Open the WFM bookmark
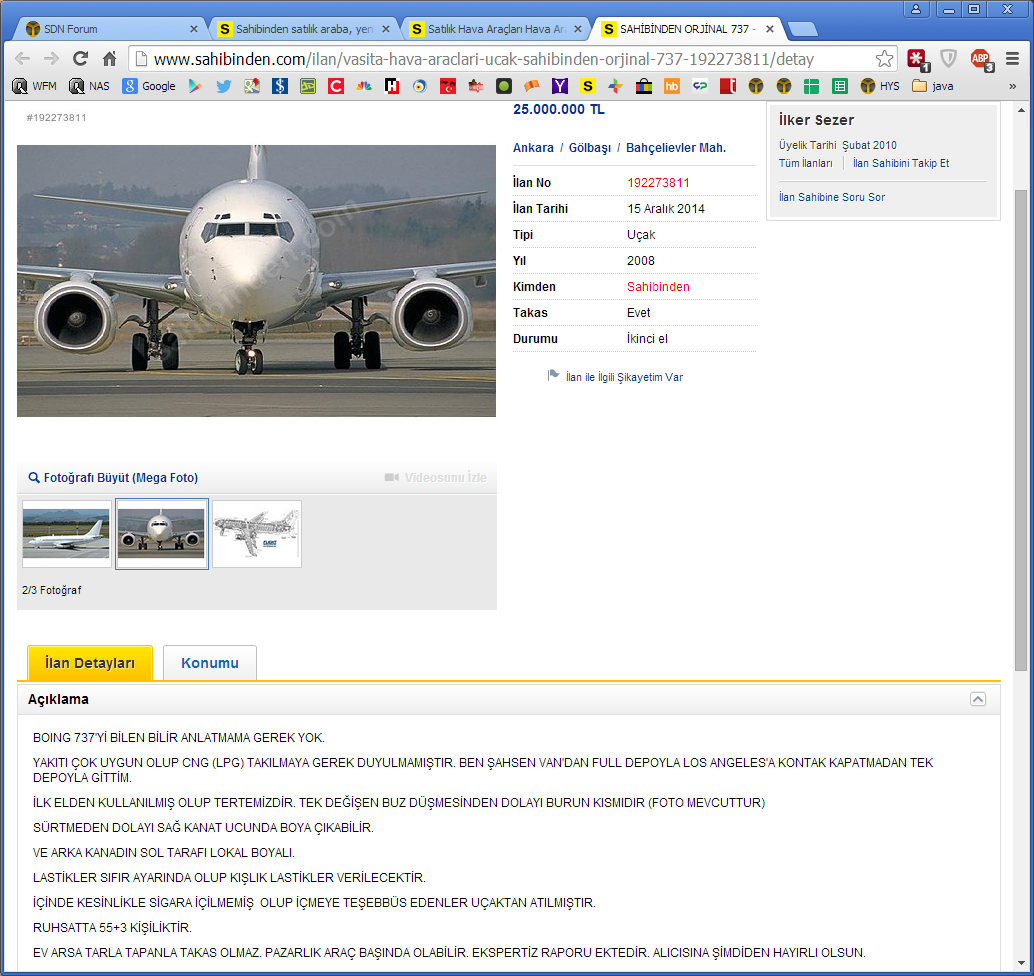Screen dimensions: 1034x976 click(35, 86)
